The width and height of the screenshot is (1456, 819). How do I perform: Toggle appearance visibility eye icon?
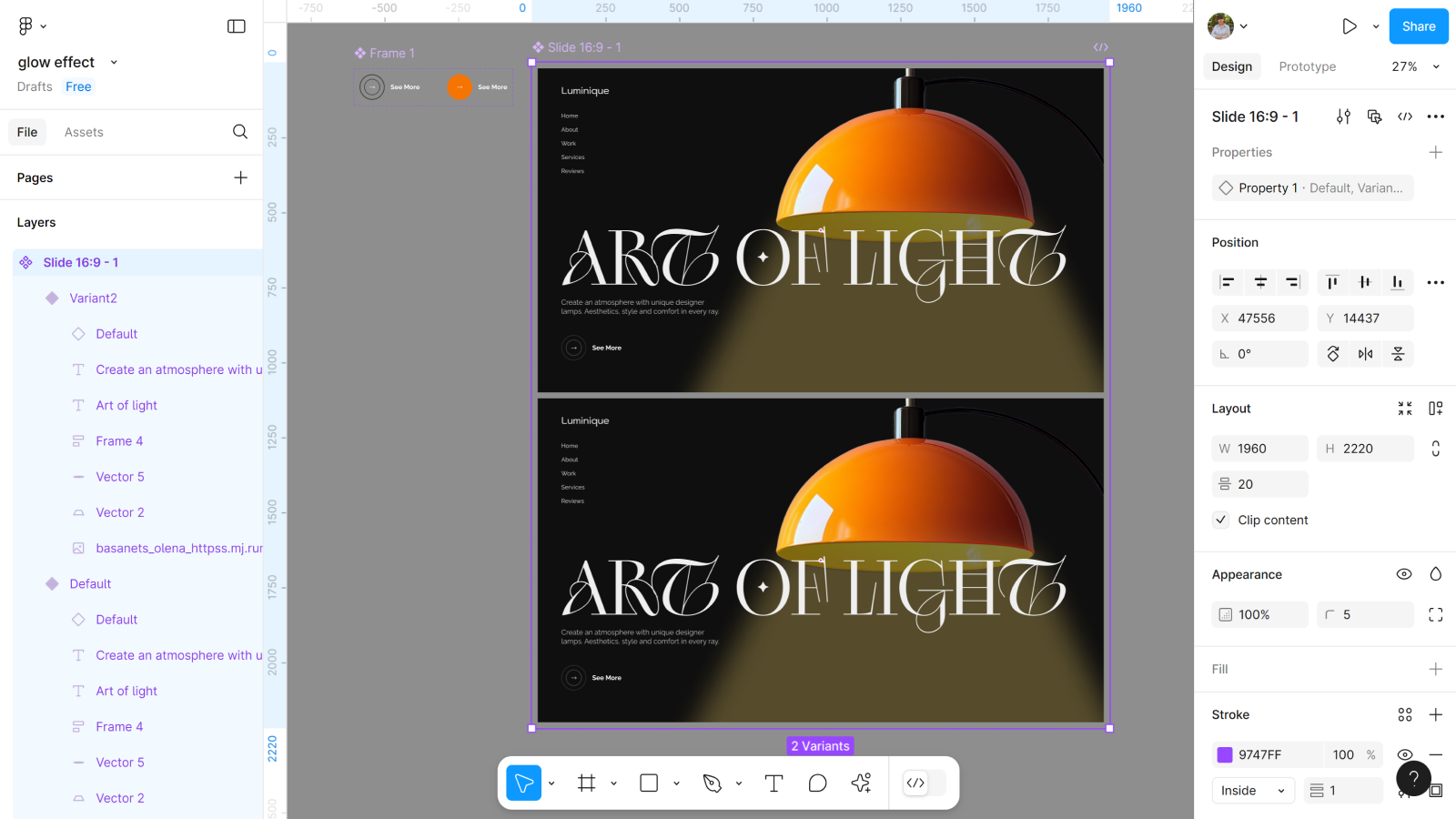click(x=1404, y=574)
